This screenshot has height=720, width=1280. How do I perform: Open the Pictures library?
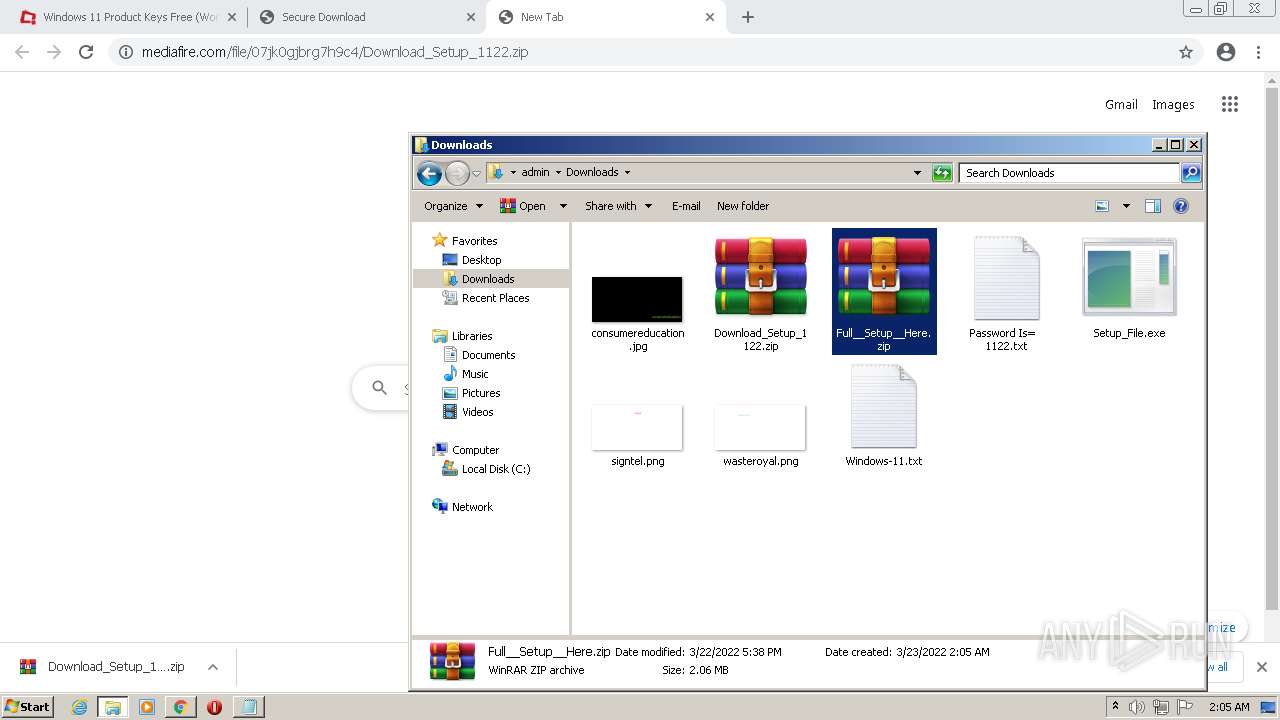[480, 393]
